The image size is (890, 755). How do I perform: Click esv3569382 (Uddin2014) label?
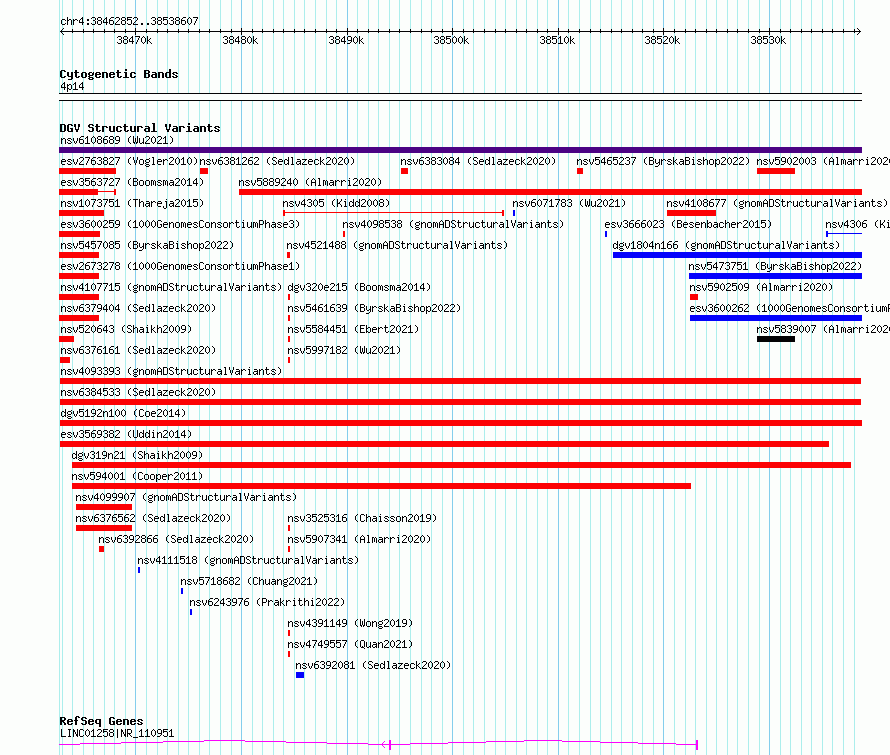(x=126, y=434)
